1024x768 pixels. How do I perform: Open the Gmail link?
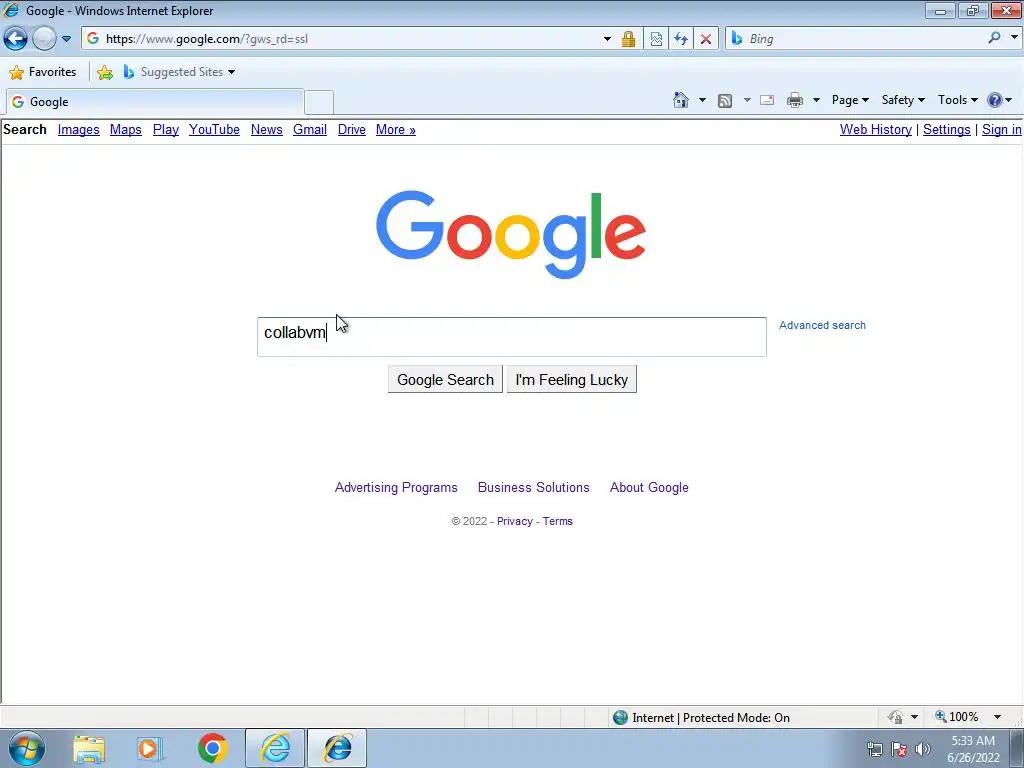[x=310, y=129]
